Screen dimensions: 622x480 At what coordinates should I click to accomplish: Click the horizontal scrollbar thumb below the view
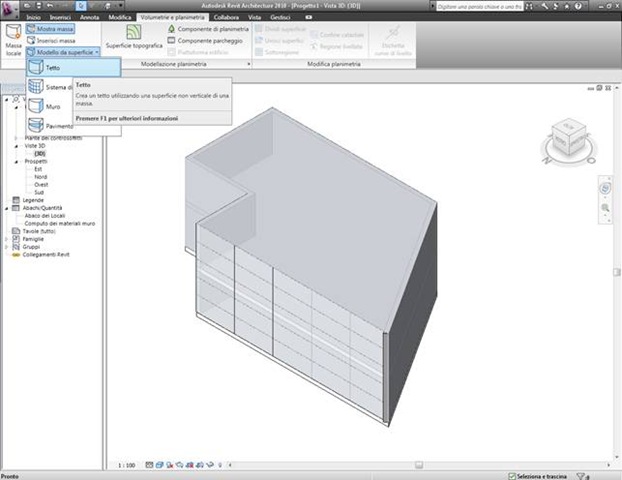point(419,465)
